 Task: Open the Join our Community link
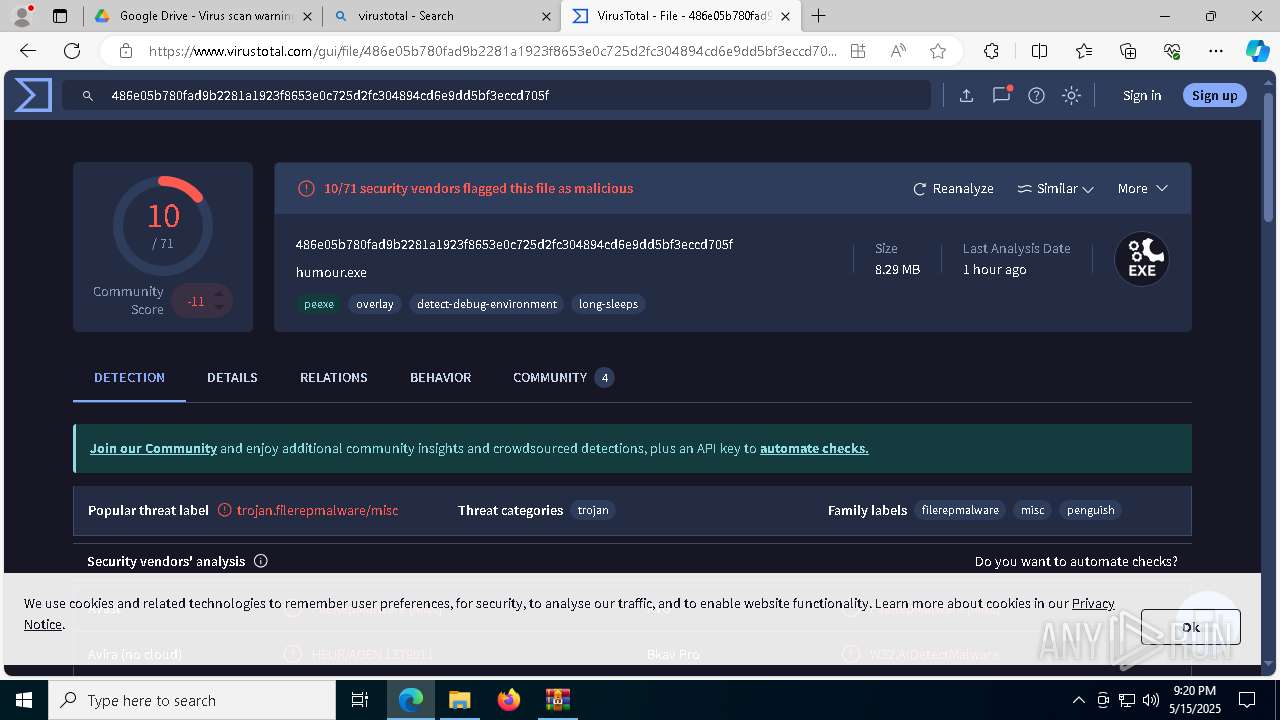[x=153, y=449]
